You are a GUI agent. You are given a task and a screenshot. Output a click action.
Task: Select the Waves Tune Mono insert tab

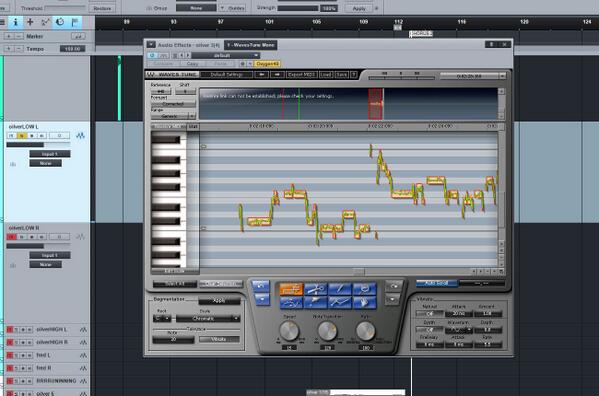[x=251, y=45]
